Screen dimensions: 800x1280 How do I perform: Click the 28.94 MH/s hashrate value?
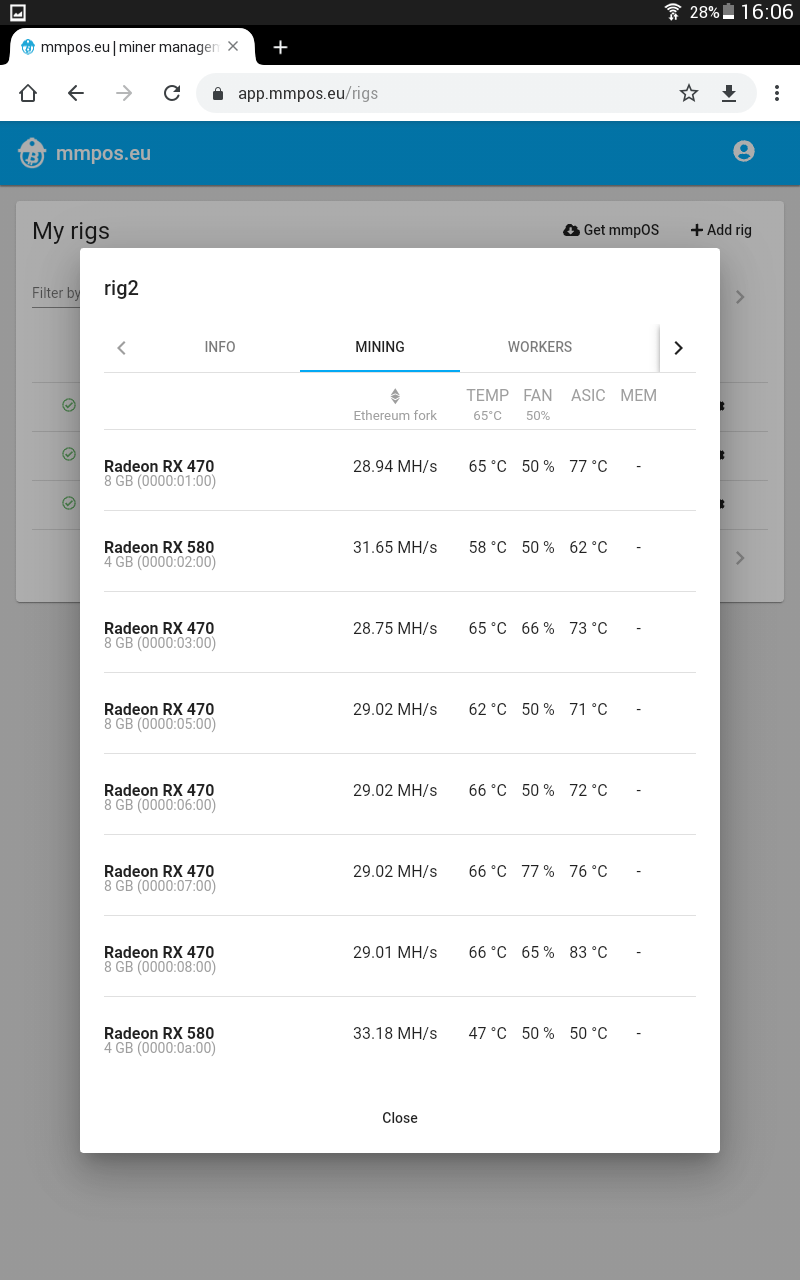(395, 466)
